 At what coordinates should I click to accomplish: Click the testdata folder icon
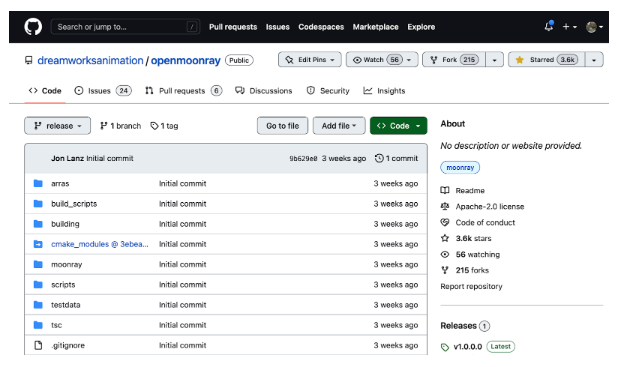38,304
